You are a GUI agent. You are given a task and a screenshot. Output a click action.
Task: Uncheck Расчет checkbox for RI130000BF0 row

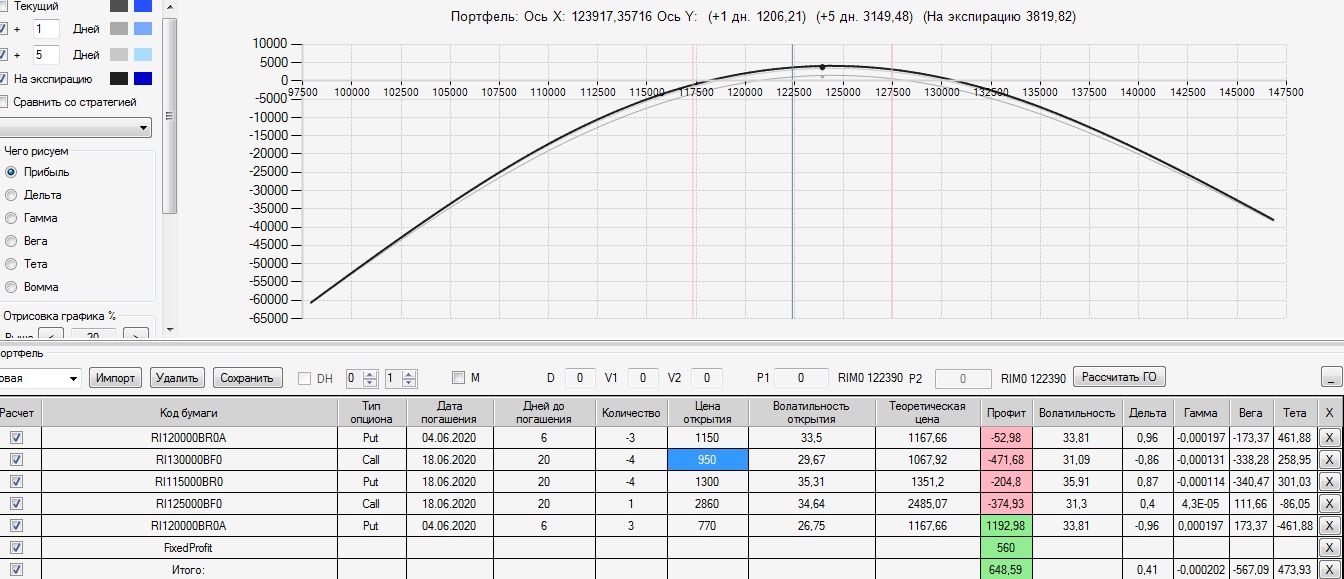16,460
